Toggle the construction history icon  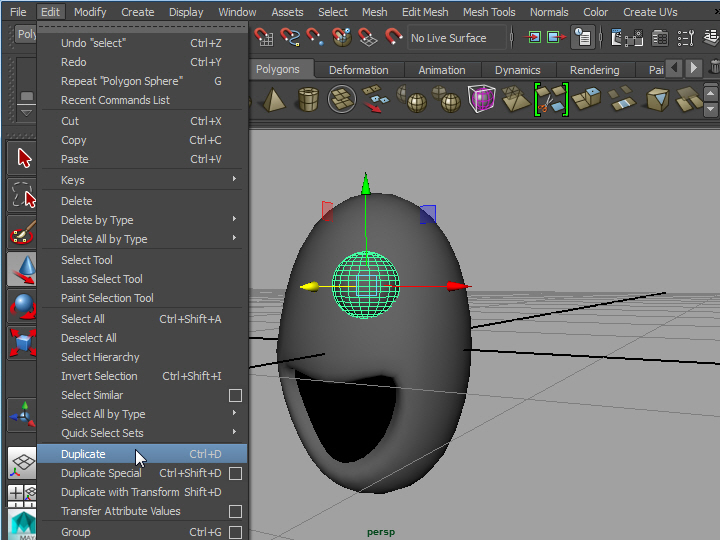[x=582, y=38]
